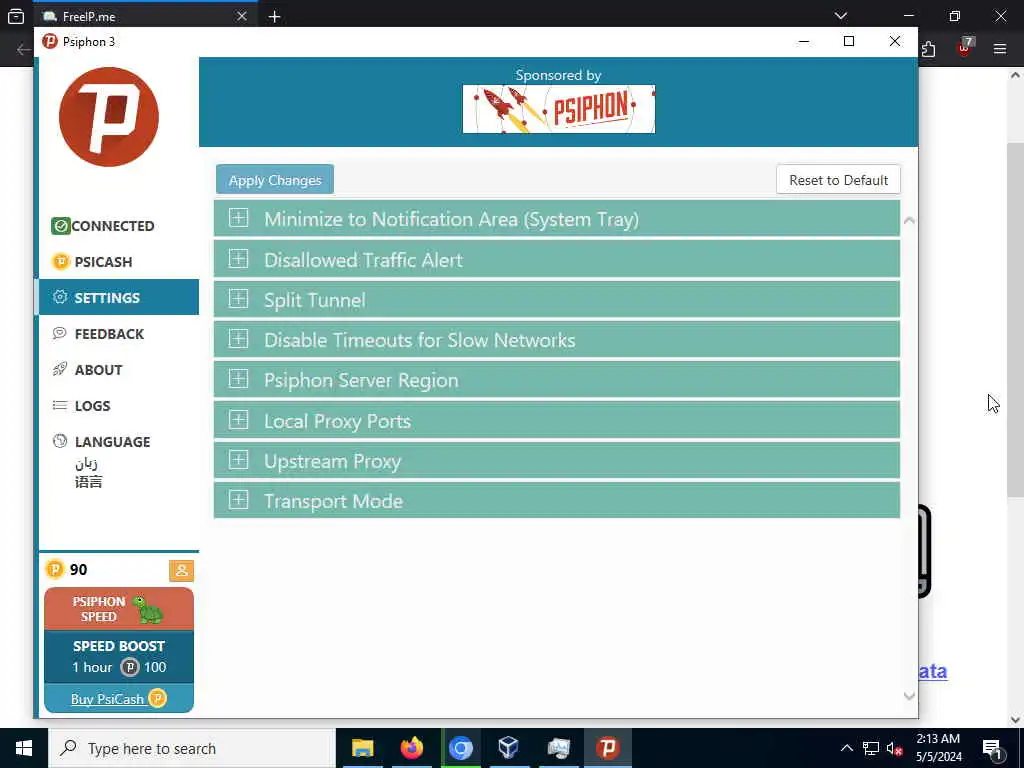The width and height of the screenshot is (1024, 768).
Task: Click the Chinese language label
Action: point(88,482)
